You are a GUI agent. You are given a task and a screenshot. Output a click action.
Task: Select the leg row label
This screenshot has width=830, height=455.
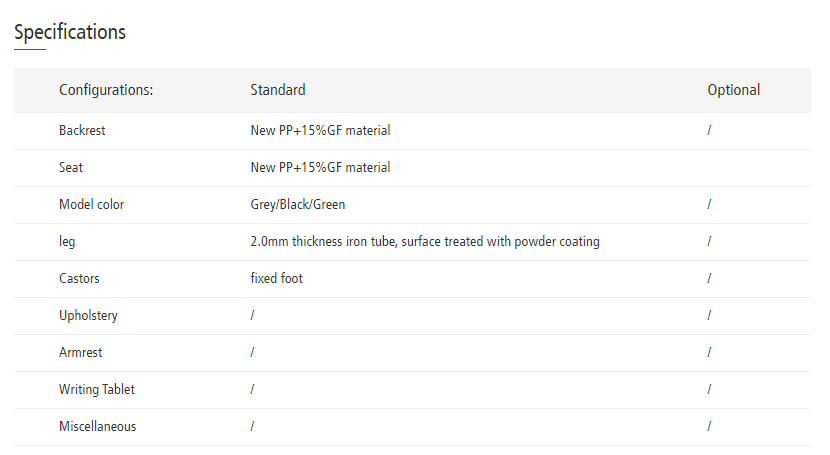point(67,242)
